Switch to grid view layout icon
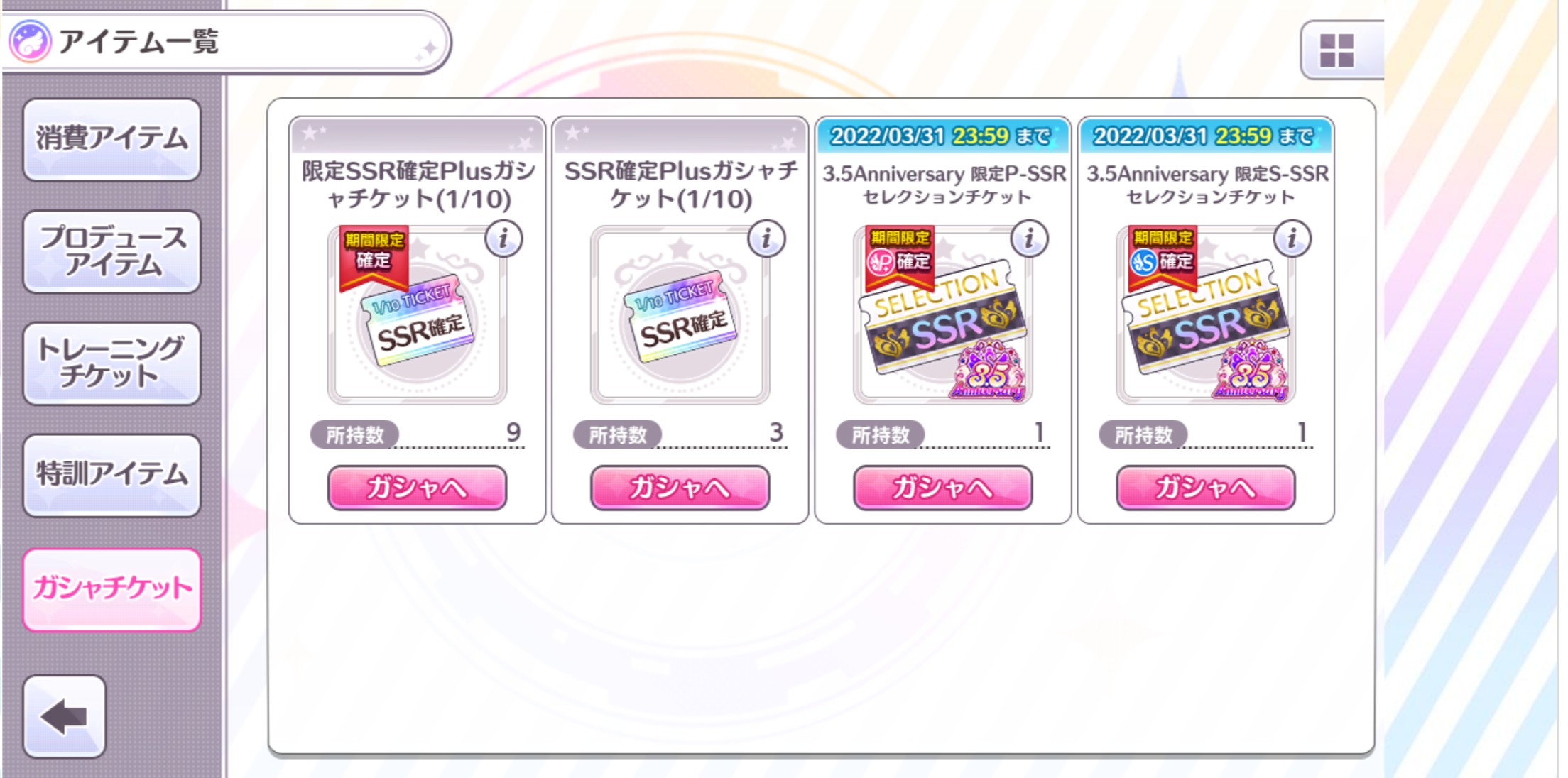This screenshot has height=778, width=1568. coord(1337,50)
